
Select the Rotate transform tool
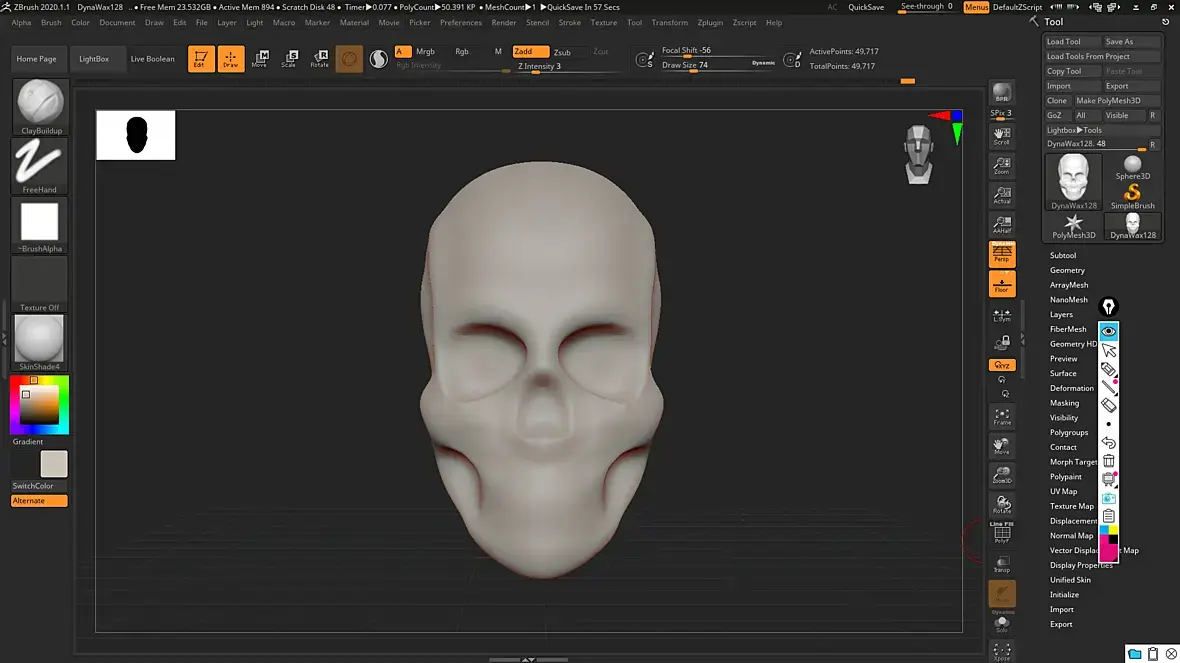point(319,59)
